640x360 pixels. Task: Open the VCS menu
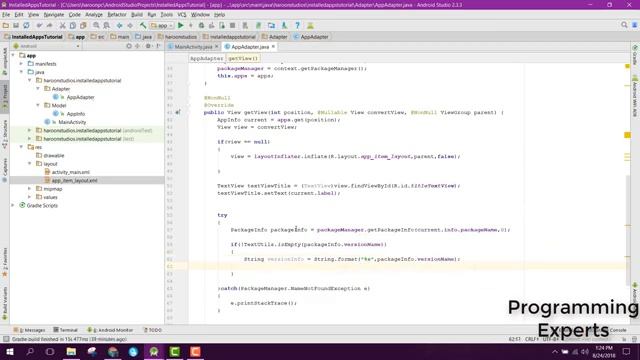tap(182, 15)
